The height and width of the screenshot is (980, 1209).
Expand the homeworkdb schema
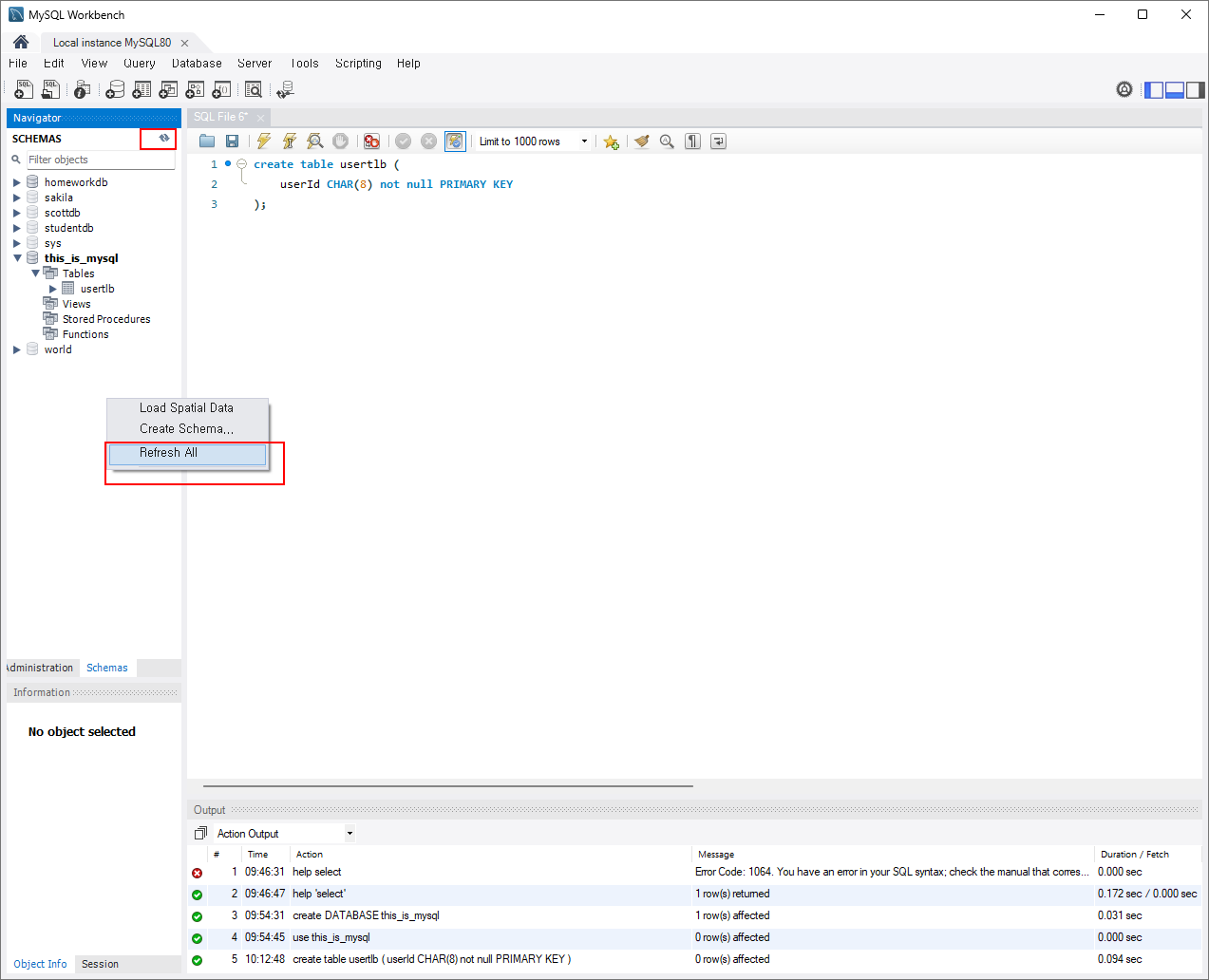pyautogui.click(x=17, y=182)
